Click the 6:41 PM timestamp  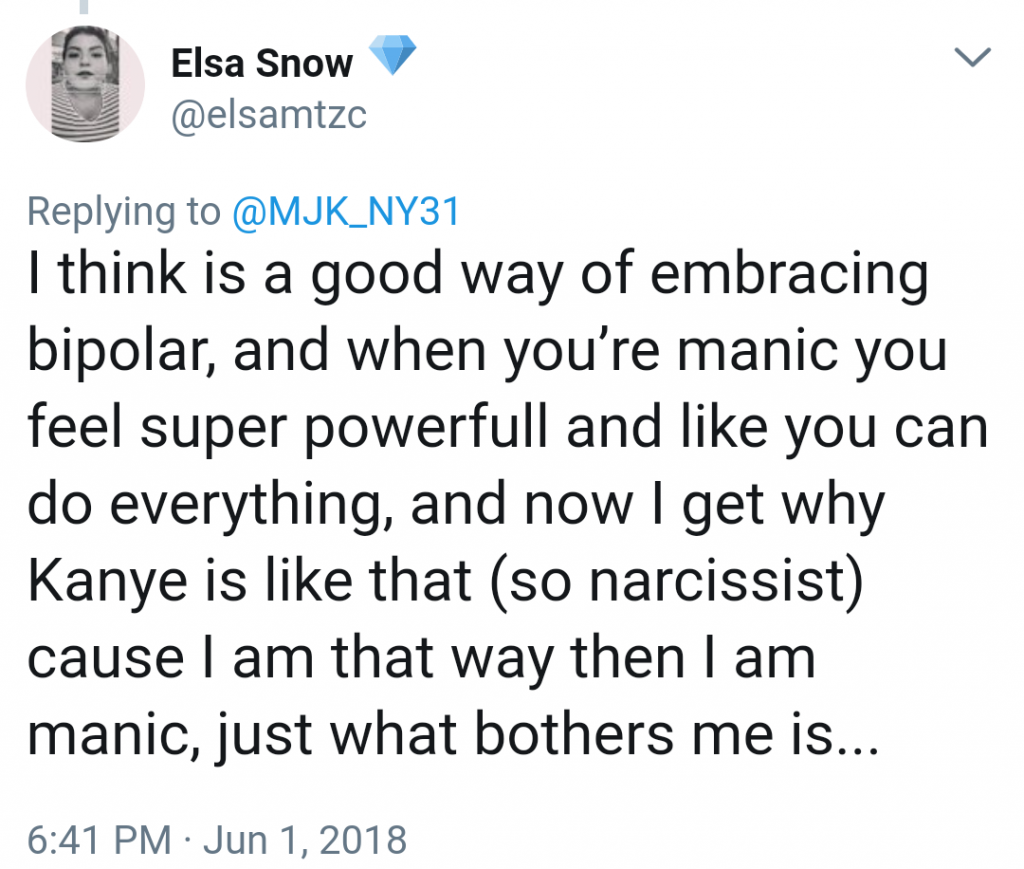pyautogui.click(x=98, y=839)
